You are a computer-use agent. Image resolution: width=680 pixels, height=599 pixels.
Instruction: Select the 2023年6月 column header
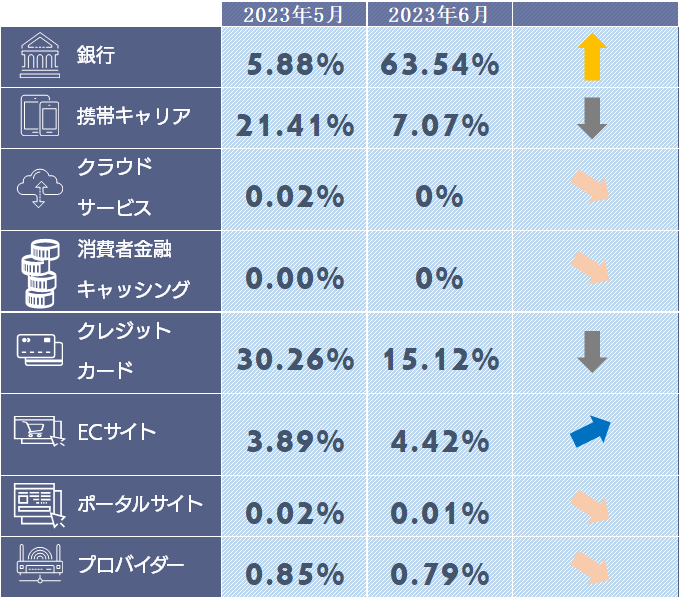click(x=439, y=15)
